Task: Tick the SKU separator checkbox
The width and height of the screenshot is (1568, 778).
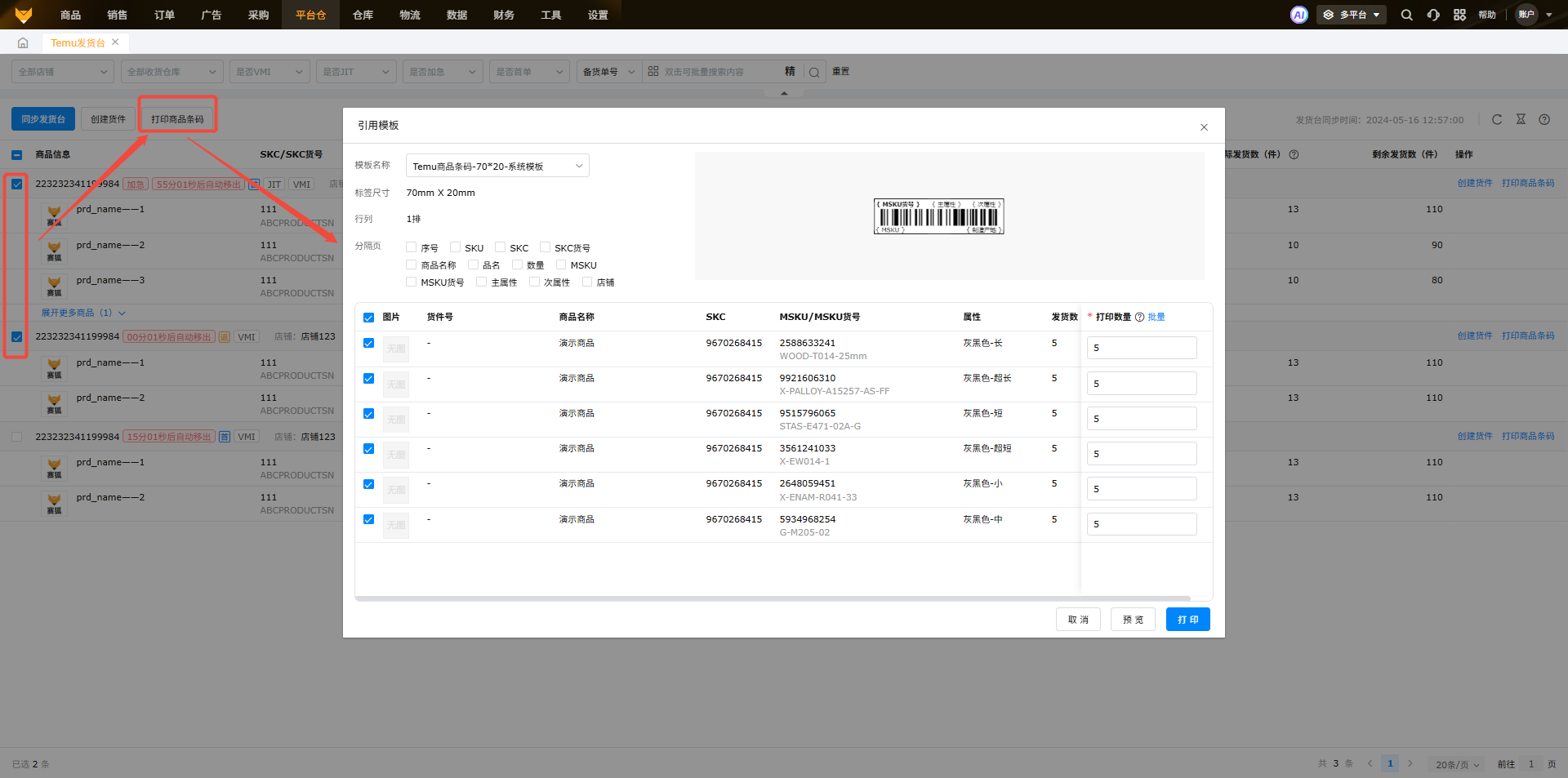Action: (x=456, y=247)
